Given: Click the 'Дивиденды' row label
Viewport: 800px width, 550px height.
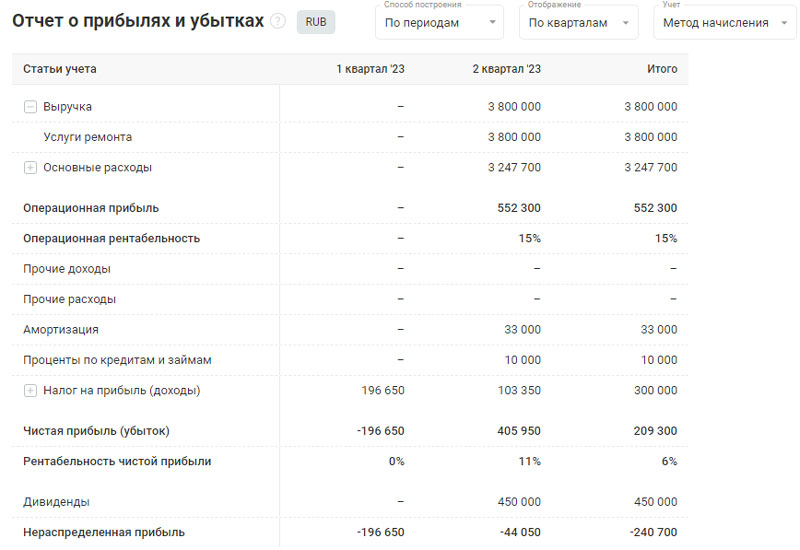Looking at the screenshot, I should (56, 502).
